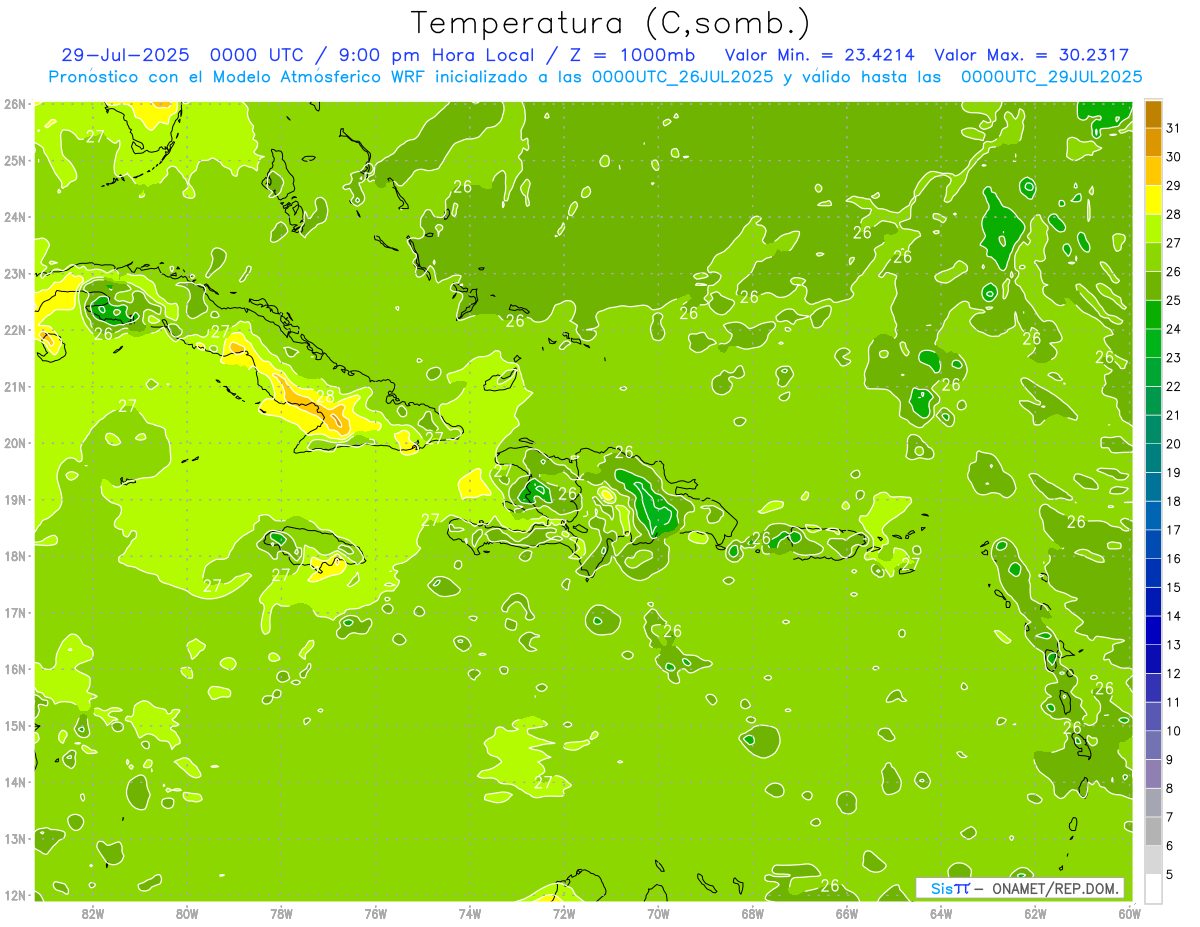Image resolution: width=1200 pixels, height=927 pixels.
Task: Pick the gray swatch between 6 and 7
Action: coord(1153,831)
